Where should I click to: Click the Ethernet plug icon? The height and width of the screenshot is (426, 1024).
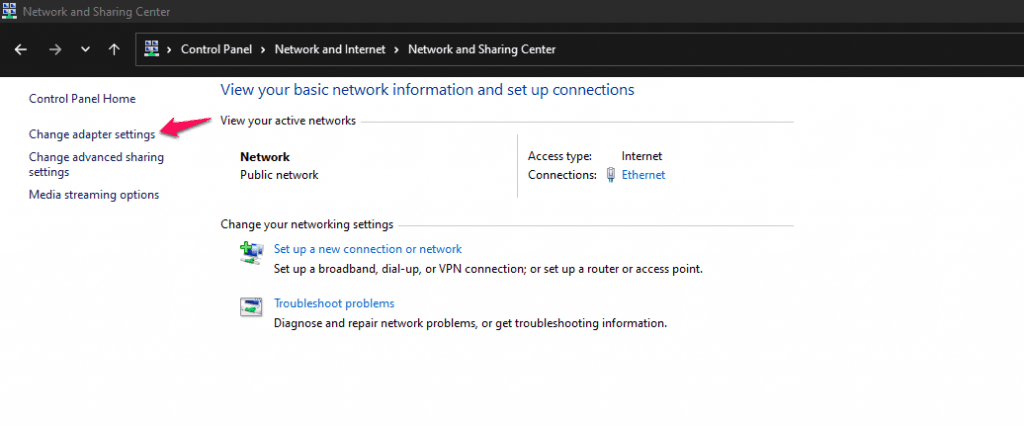pyautogui.click(x=610, y=175)
